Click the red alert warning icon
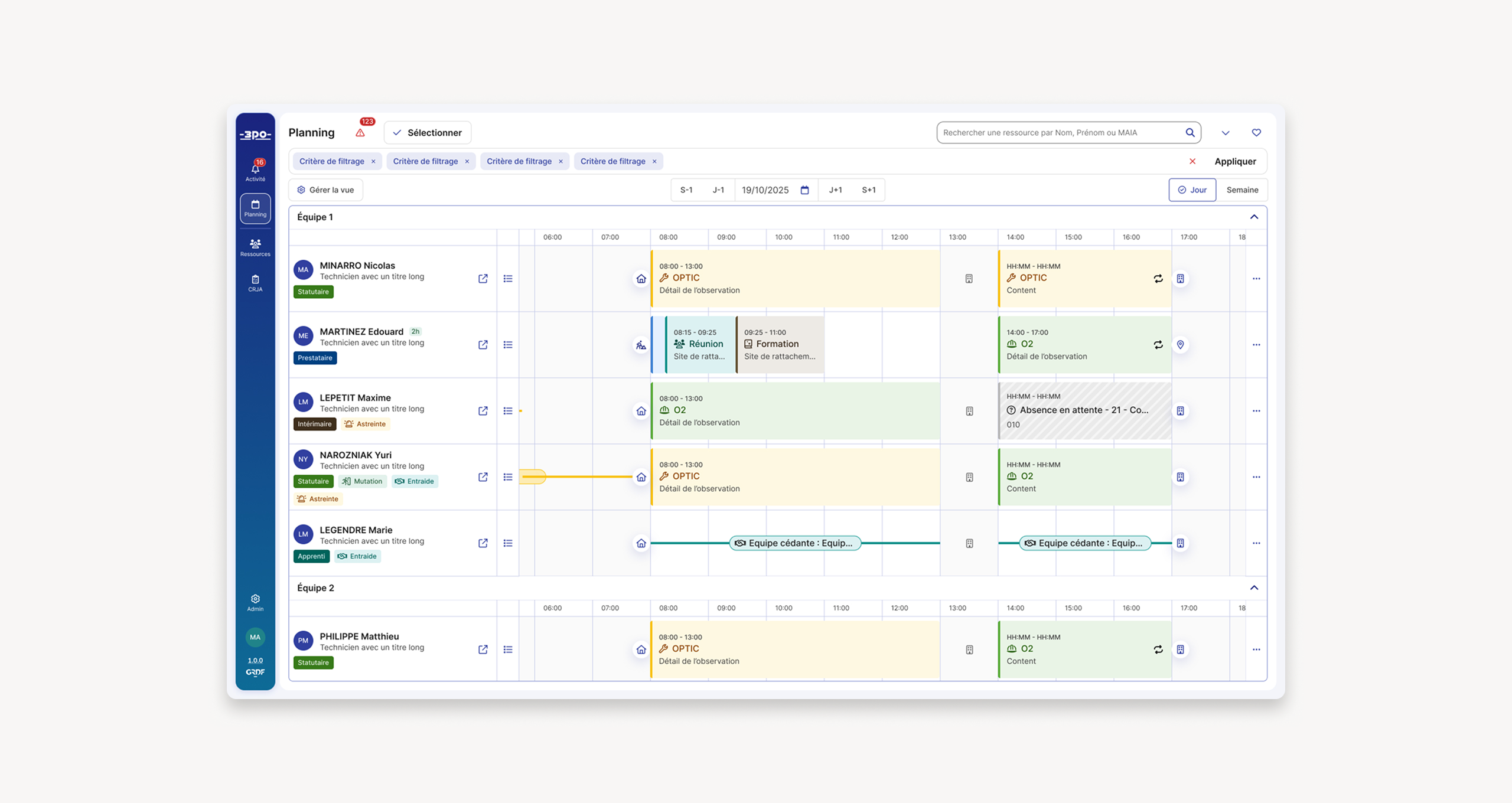1512x803 pixels. click(360, 133)
